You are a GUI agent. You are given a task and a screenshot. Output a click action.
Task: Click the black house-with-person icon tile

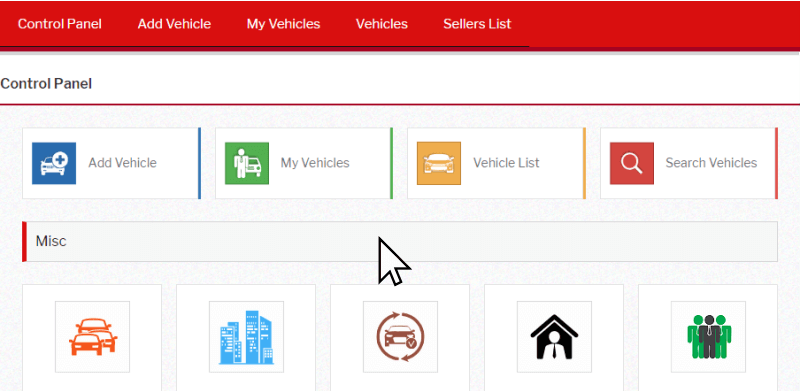point(555,337)
